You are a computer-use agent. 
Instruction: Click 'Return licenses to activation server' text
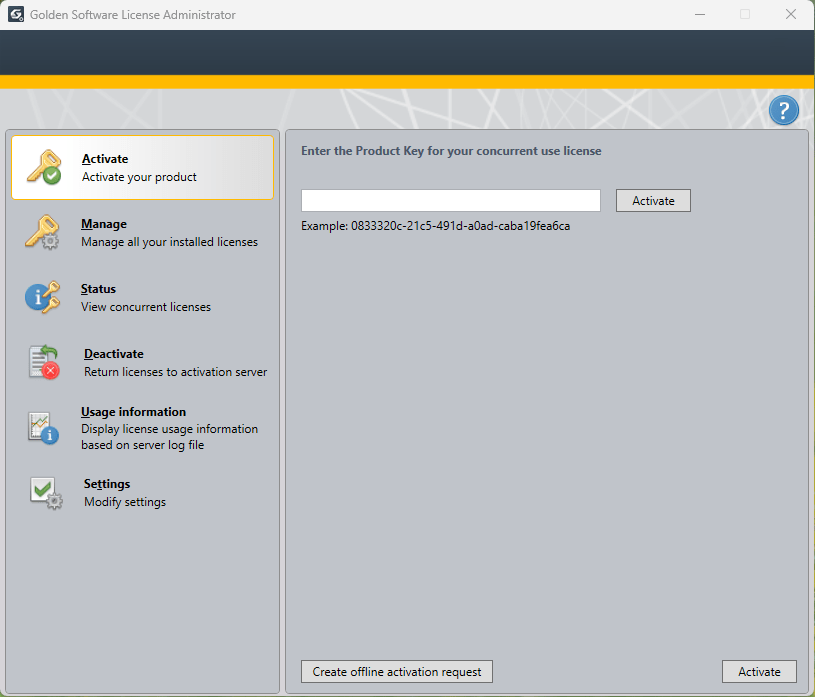click(x=176, y=372)
